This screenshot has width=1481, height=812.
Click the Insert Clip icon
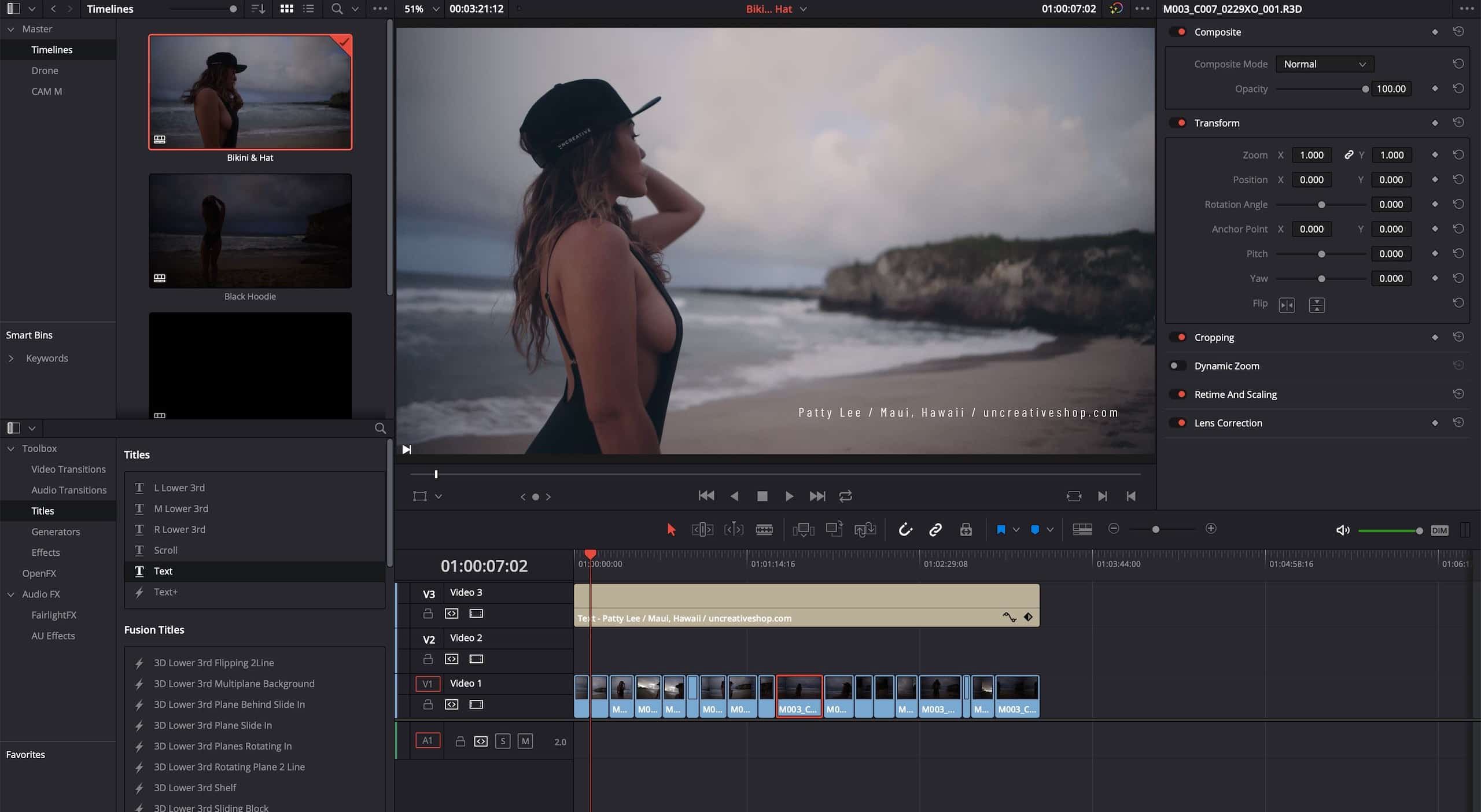pyautogui.click(x=804, y=529)
